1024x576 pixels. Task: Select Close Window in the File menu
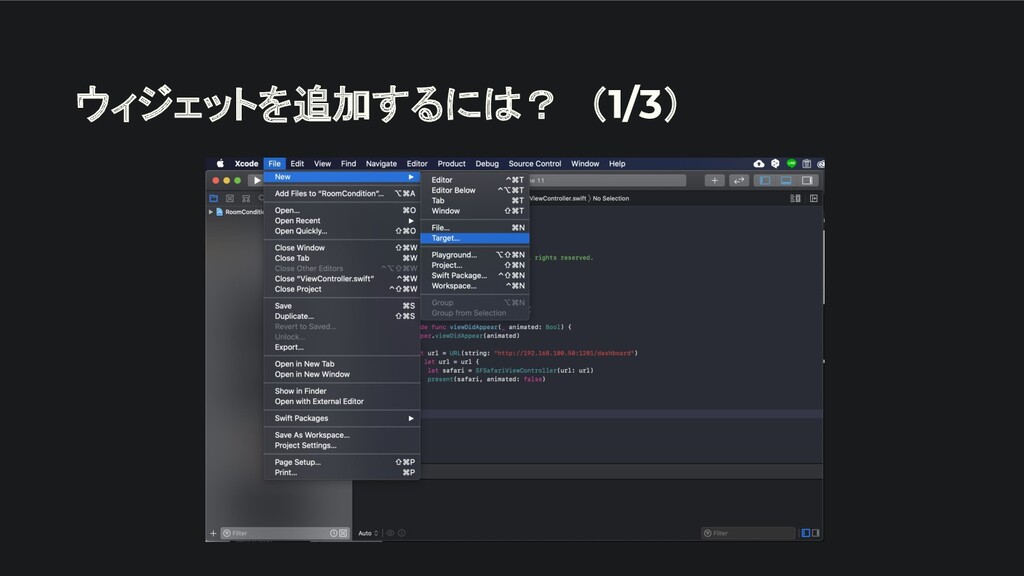click(x=342, y=248)
